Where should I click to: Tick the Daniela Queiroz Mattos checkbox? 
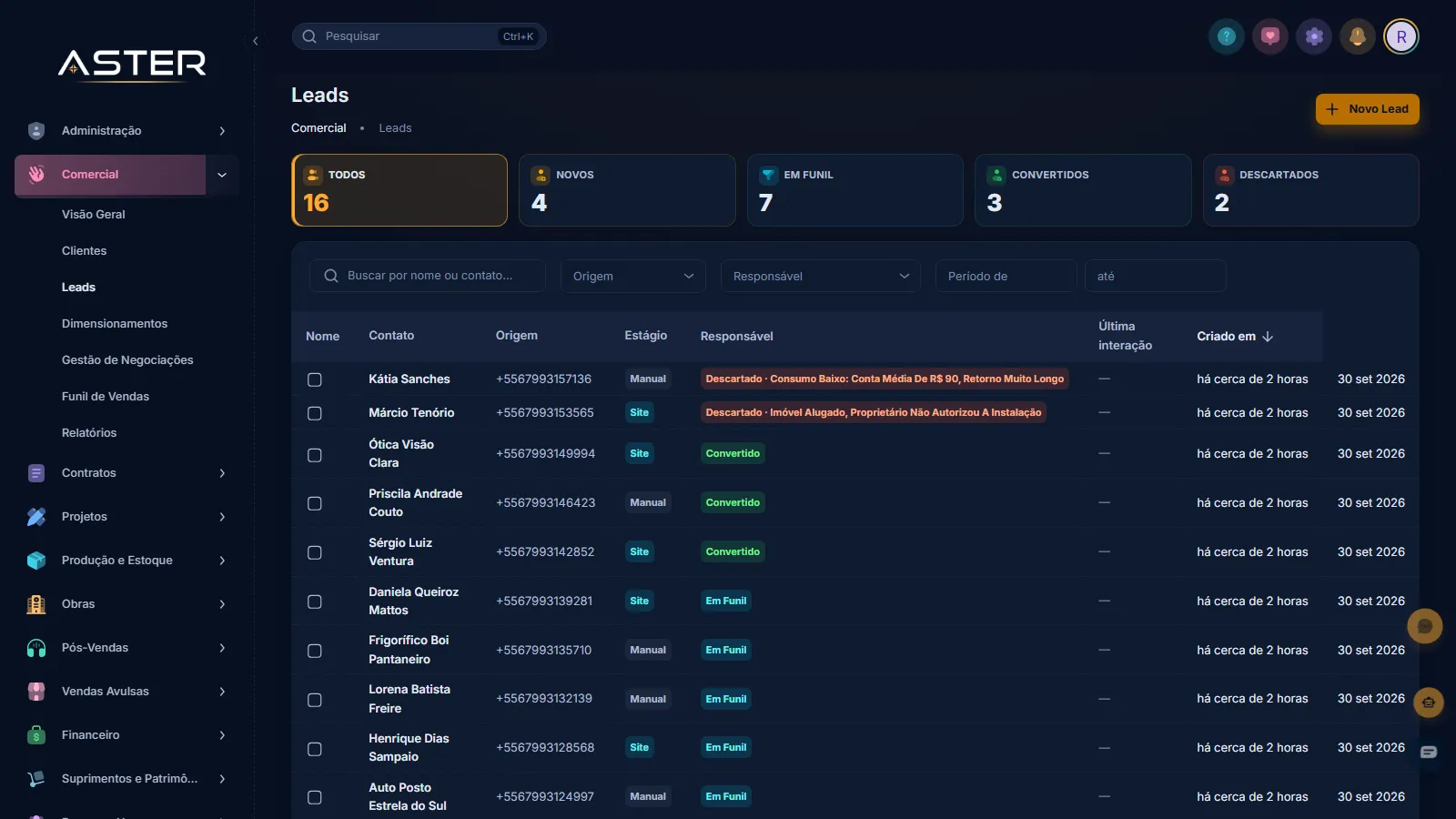pyautogui.click(x=315, y=602)
